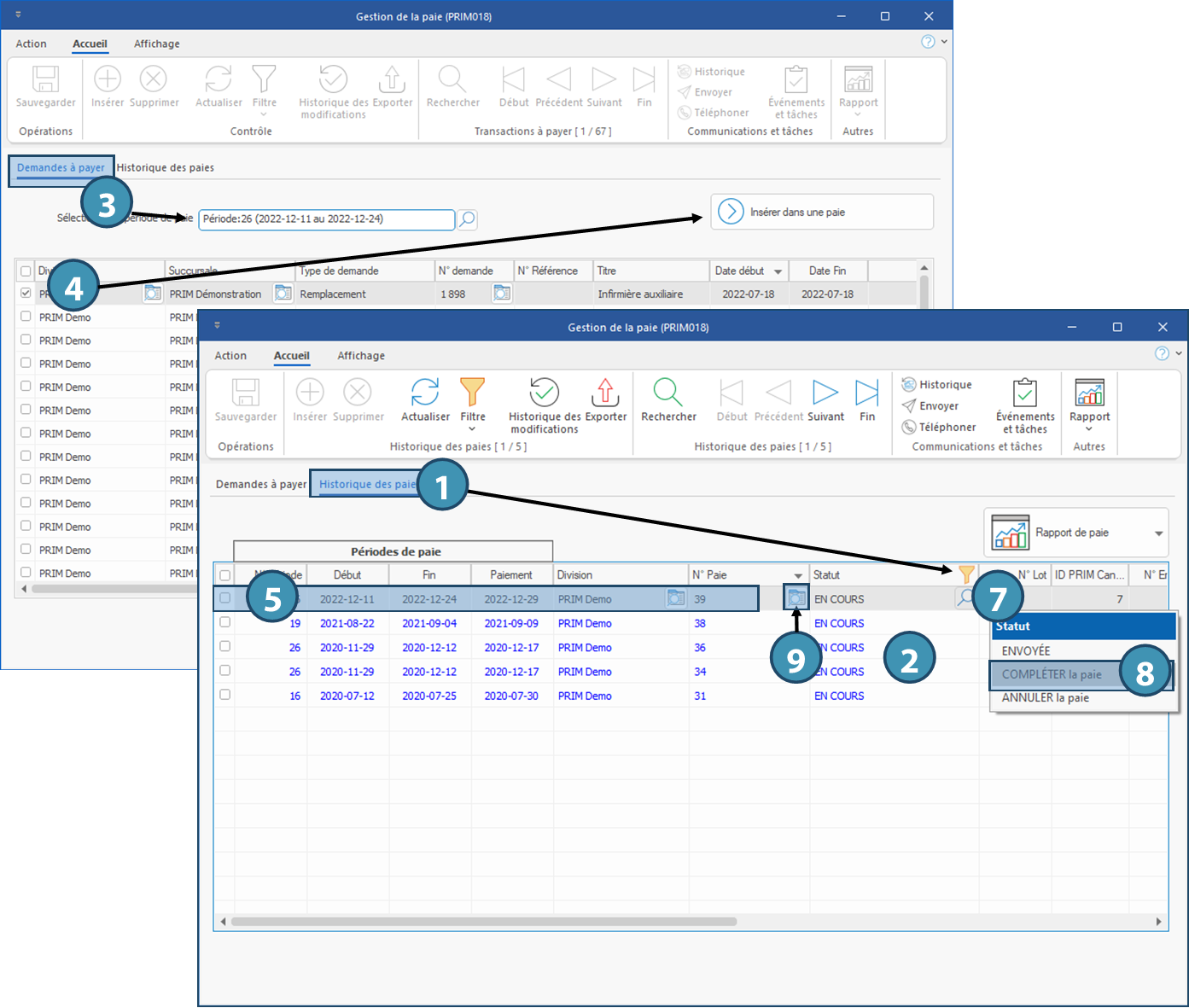The image size is (1189, 1008).
Task: Select COMPLÉTER la paie from Statut menu
Action: click(1052, 674)
